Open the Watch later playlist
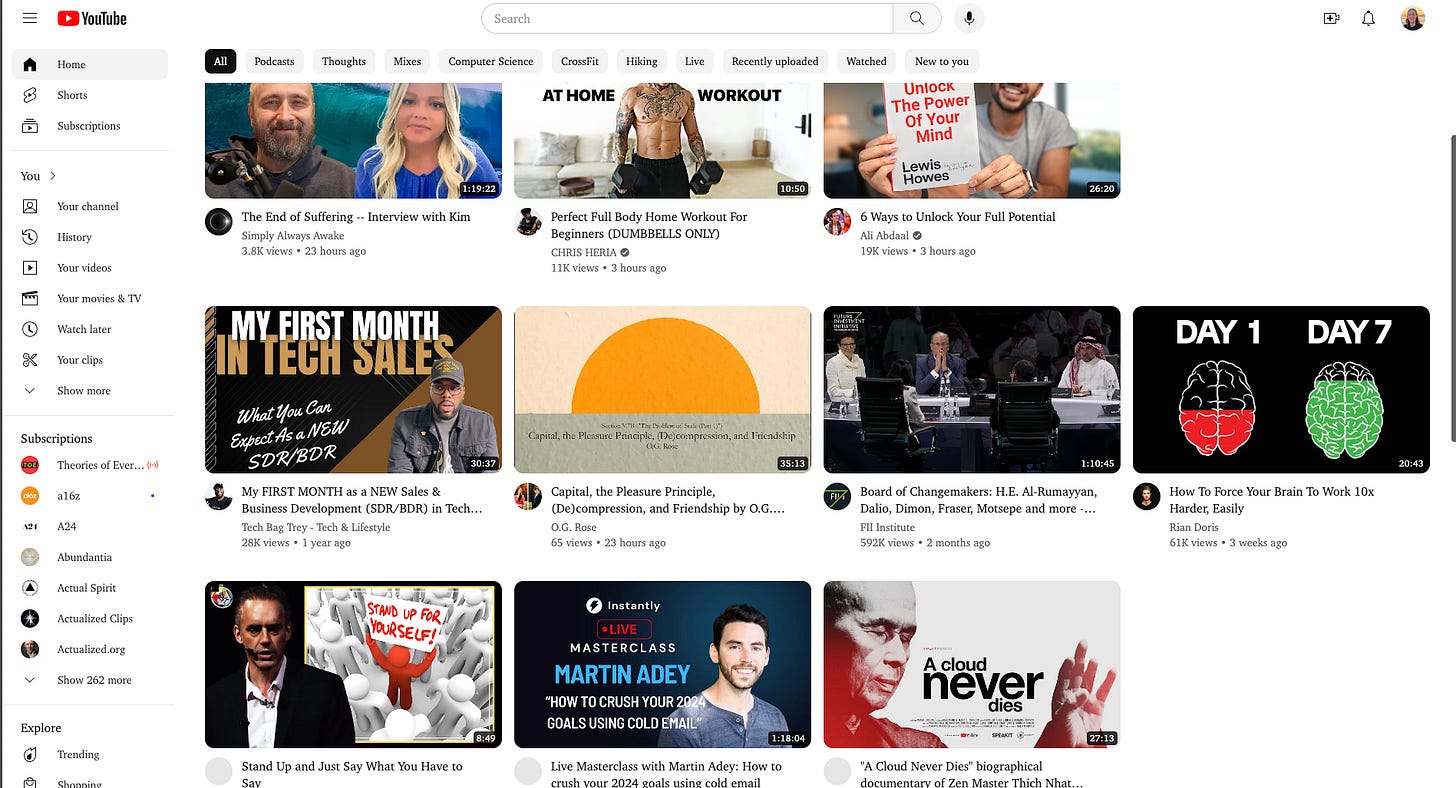The height and width of the screenshot is (788, 1456). click(x=89, y=329)
